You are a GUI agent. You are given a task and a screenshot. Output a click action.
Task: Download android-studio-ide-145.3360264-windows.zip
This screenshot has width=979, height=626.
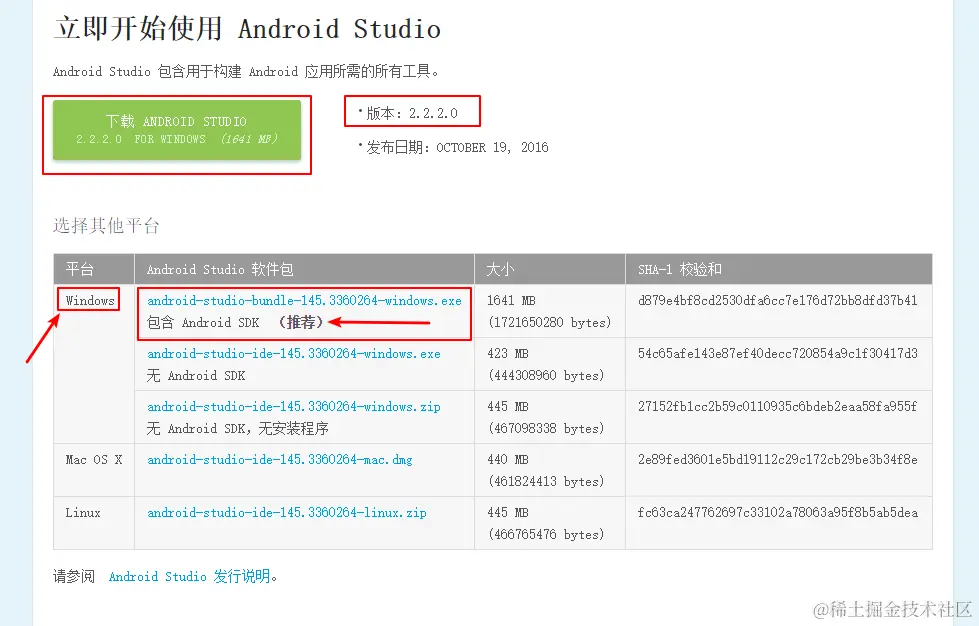pos(293,406)
